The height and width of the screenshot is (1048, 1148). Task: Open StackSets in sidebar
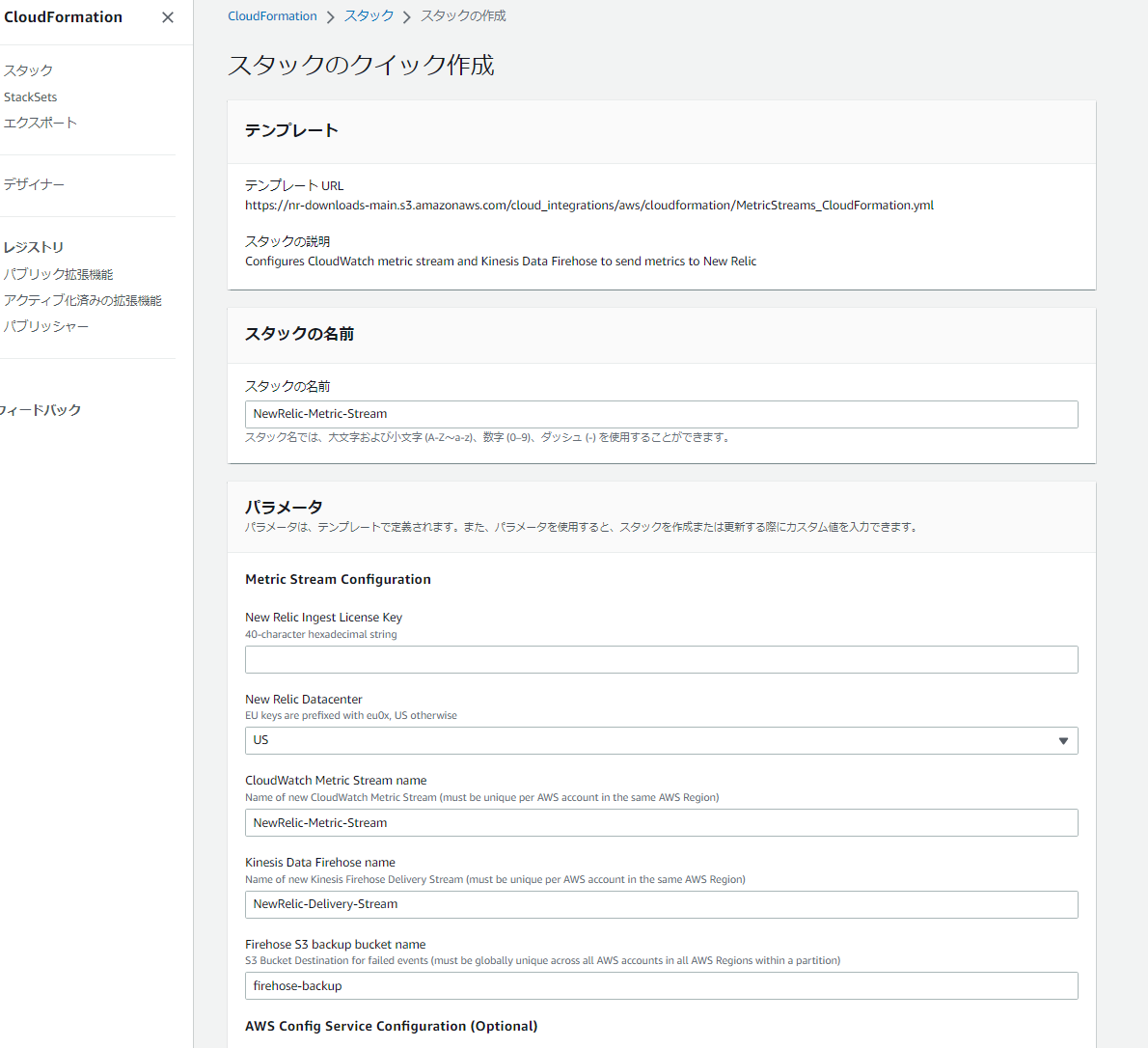tap(30, 97)
